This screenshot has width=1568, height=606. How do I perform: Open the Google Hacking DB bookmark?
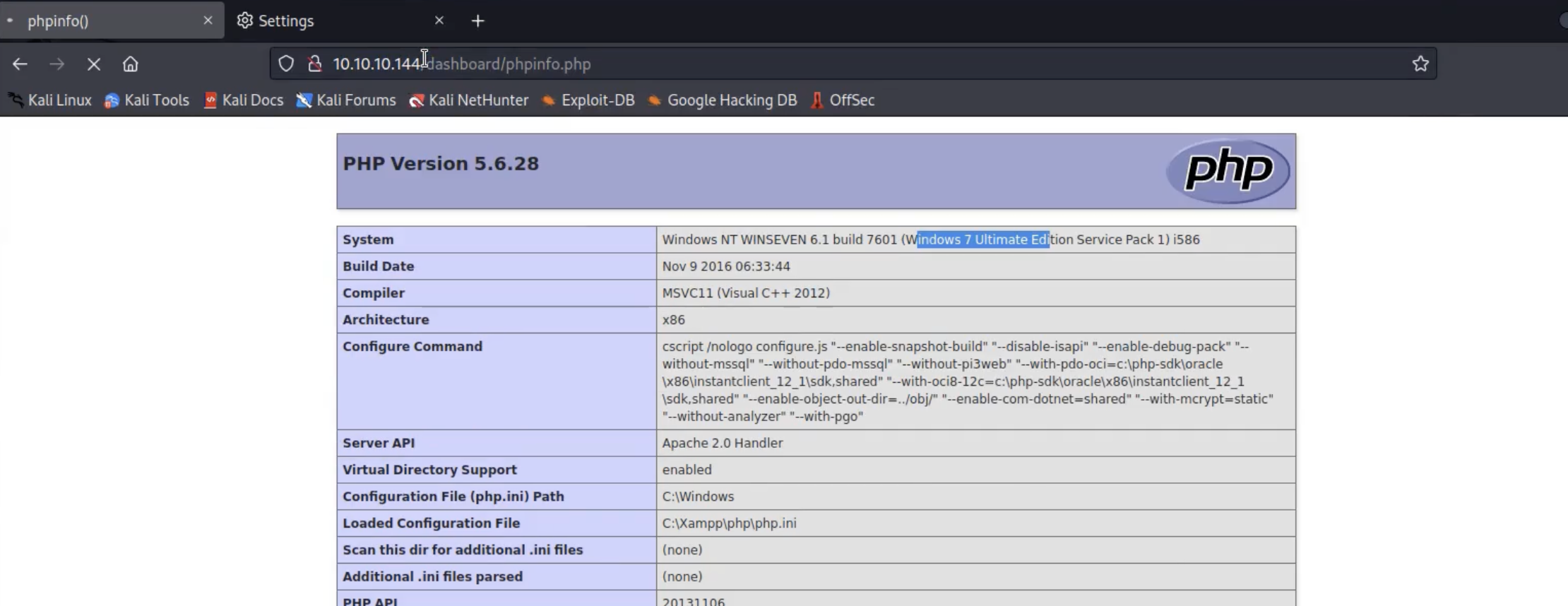click(x=722, y=100)
